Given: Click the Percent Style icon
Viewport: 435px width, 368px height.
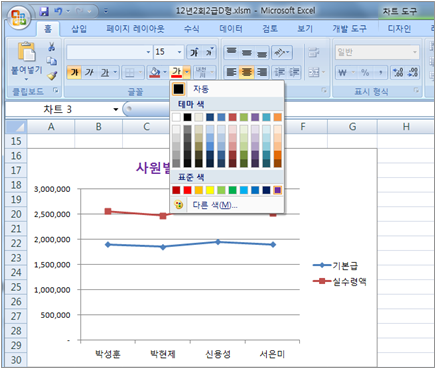Looking at the screenshot, I should pos(365,72).
